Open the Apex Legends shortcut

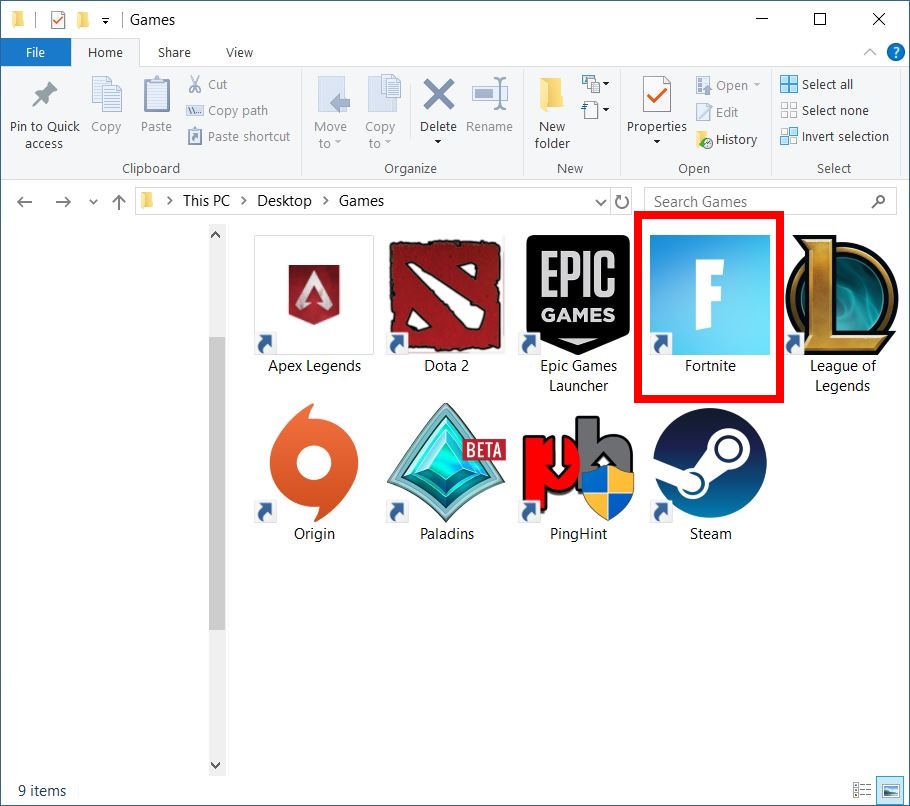tap(314, 305)
